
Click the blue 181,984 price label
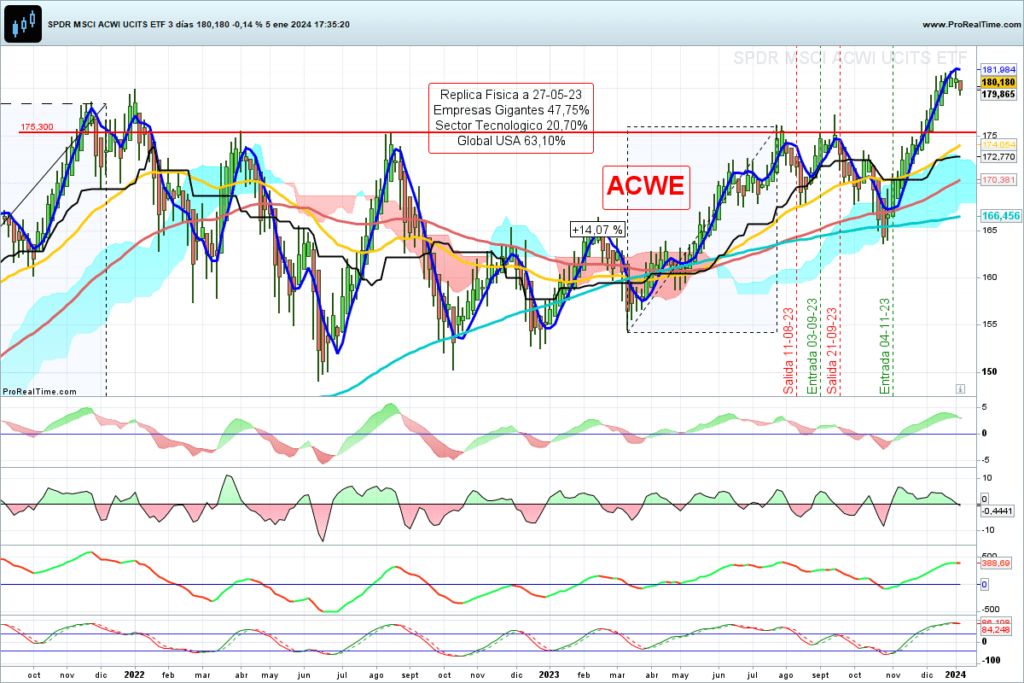coord(999,69)
